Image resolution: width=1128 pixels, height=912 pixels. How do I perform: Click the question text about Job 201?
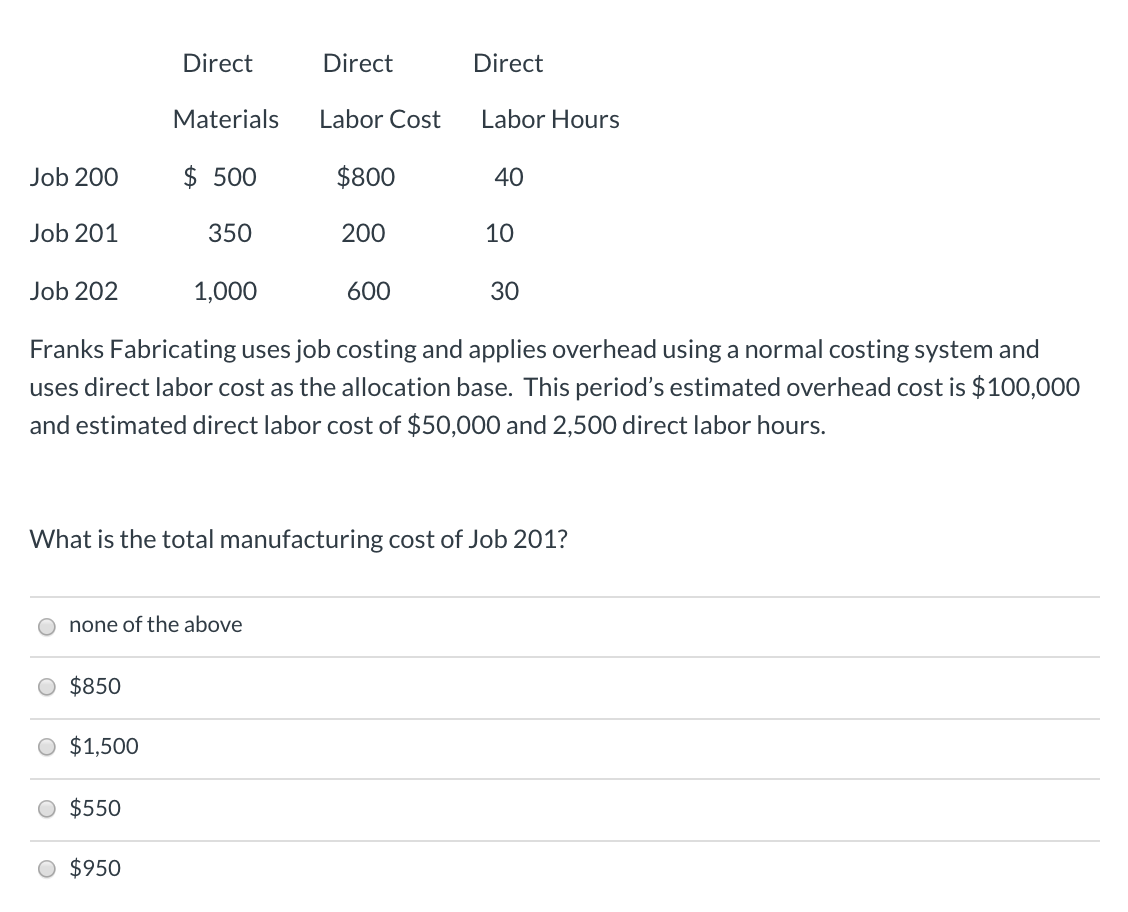click(299, 539)
